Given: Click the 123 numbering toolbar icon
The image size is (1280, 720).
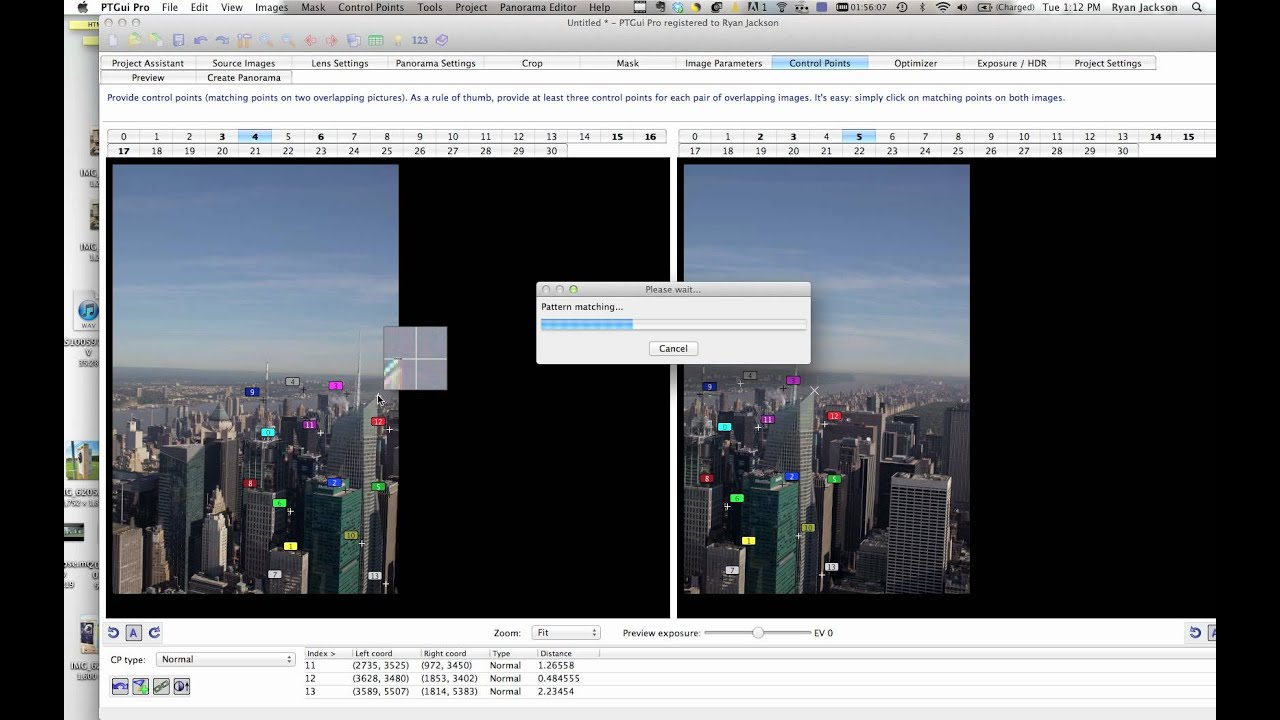Looking at the screenshot, I should 420,40.
